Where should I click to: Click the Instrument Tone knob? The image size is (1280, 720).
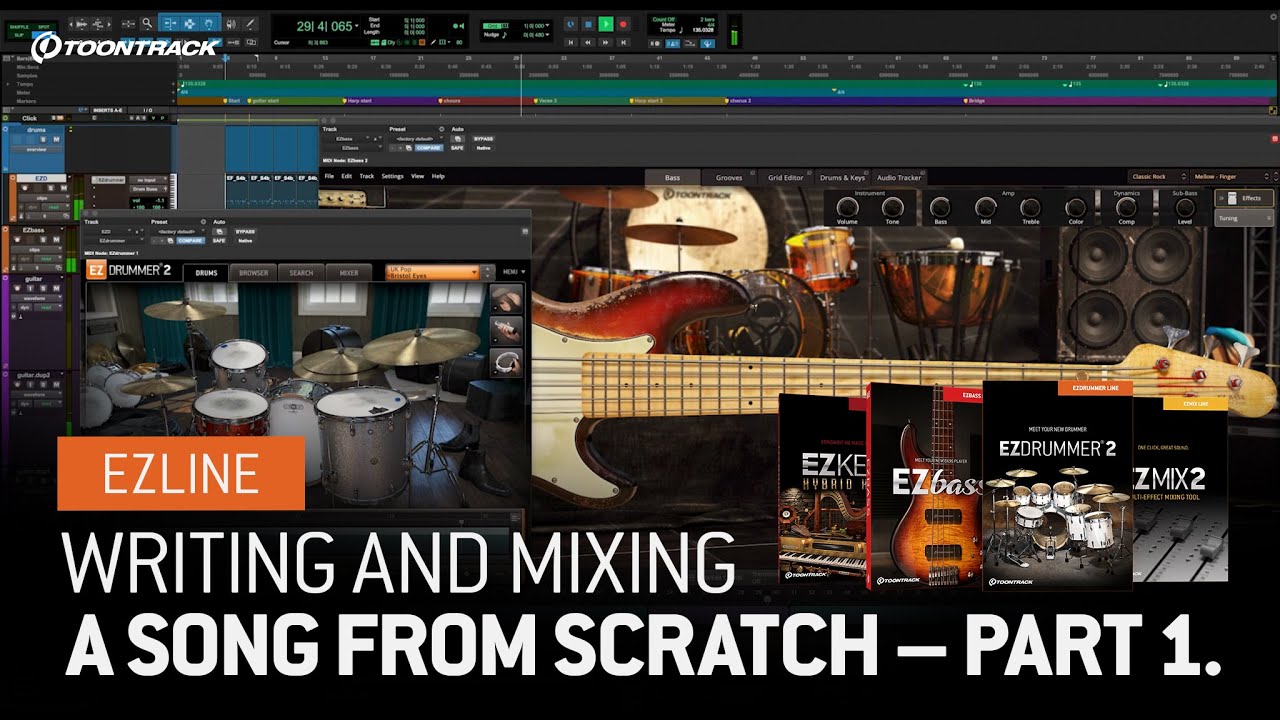tap(893, 207)
